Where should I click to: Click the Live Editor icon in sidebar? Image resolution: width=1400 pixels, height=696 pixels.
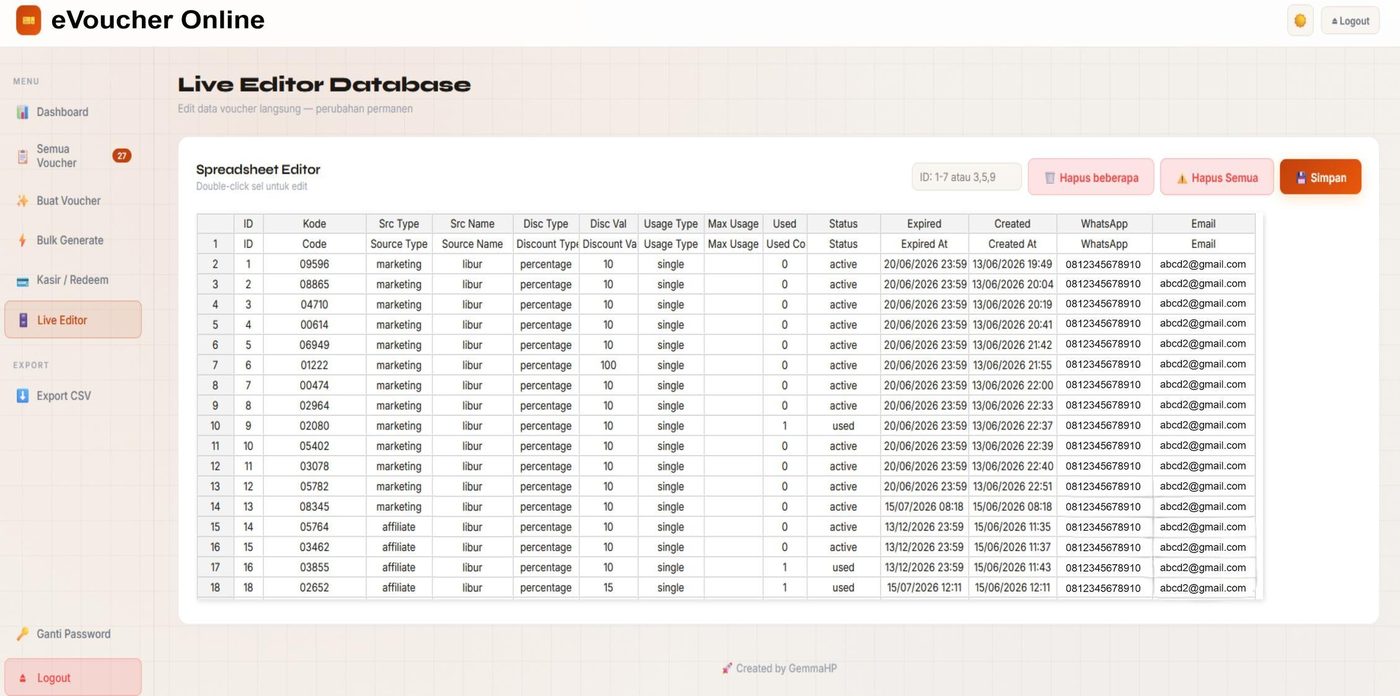[23, 320]
